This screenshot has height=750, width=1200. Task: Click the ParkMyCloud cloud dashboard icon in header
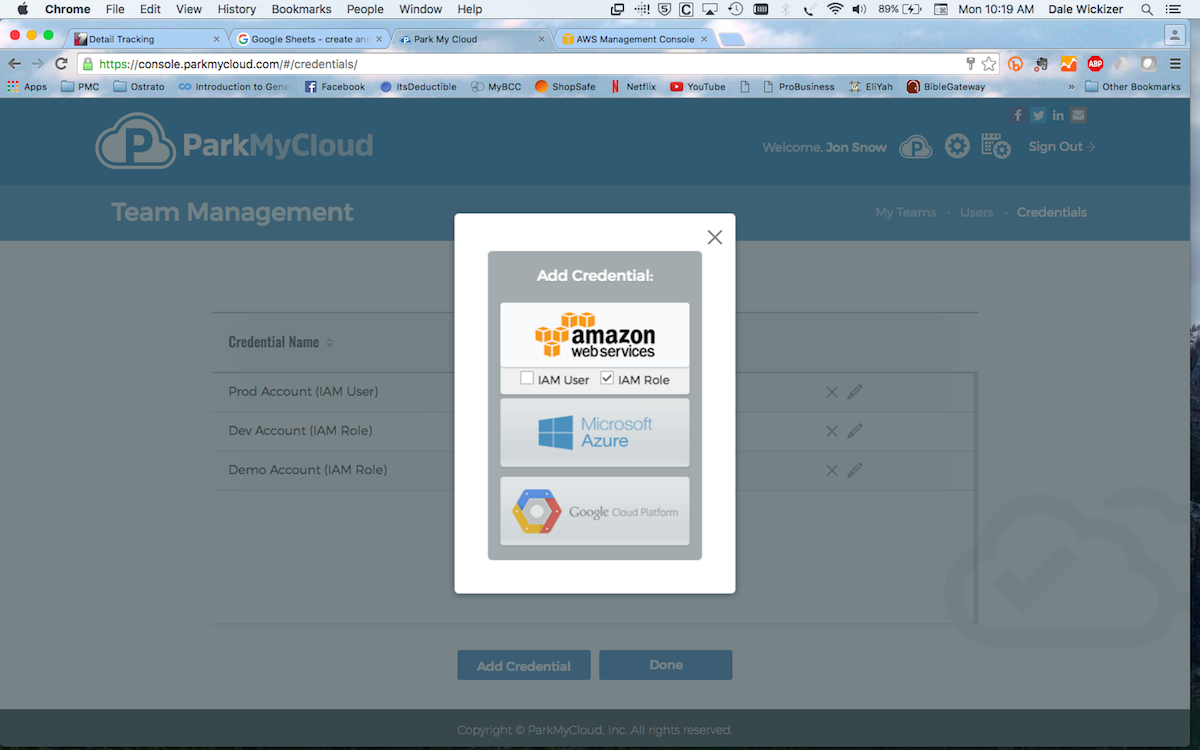916,147
